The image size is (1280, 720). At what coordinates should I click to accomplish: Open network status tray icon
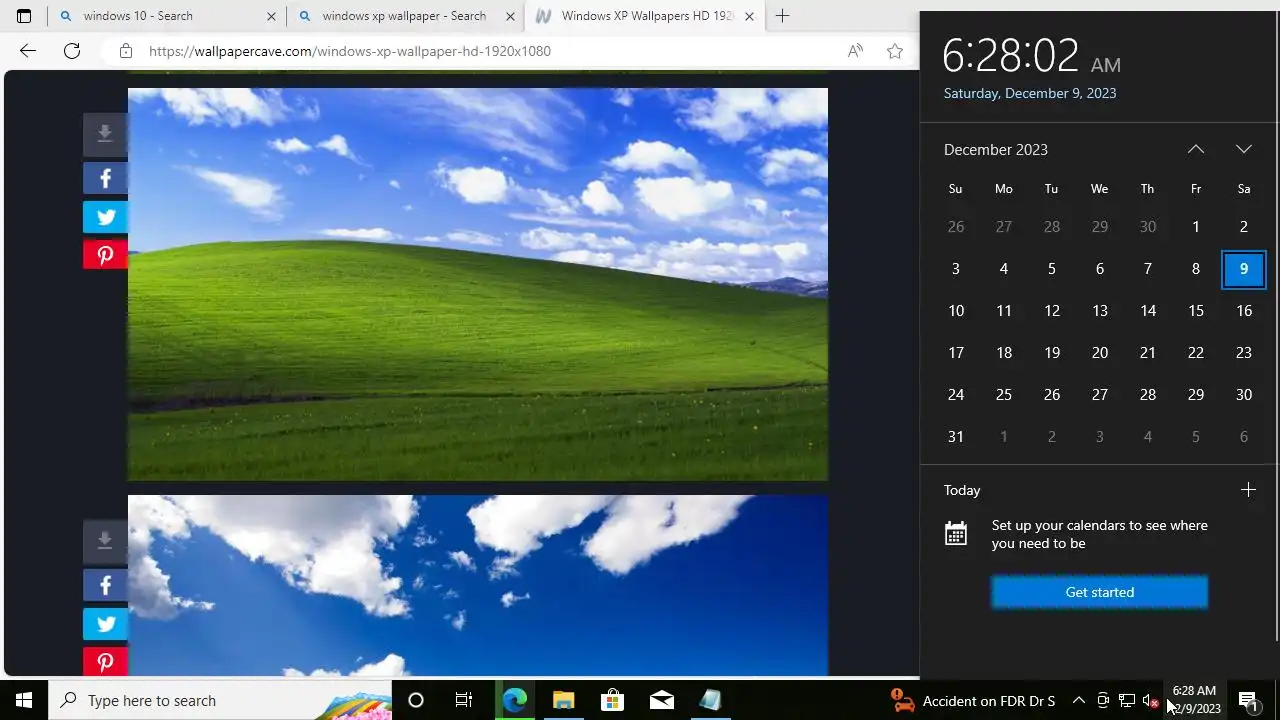1127,700
